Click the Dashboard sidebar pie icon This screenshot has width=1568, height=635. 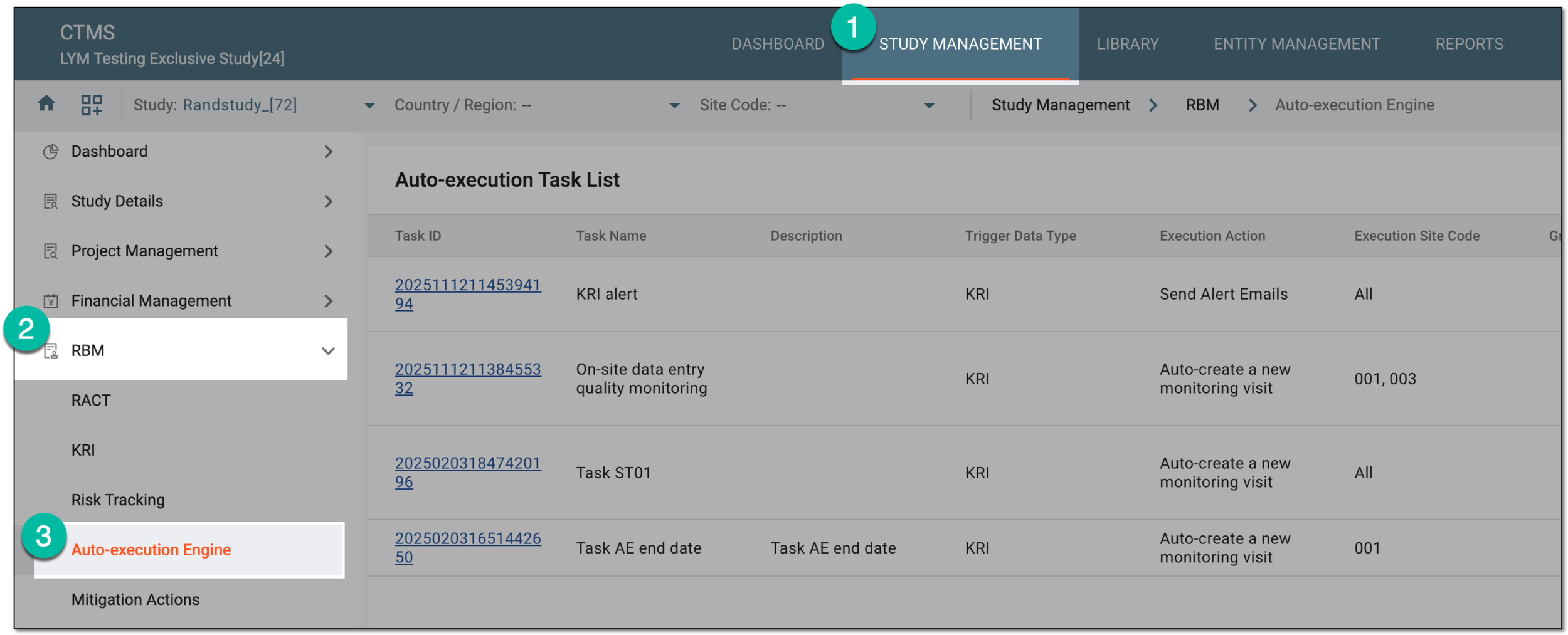pyautogui.click(x=51, y=152)
